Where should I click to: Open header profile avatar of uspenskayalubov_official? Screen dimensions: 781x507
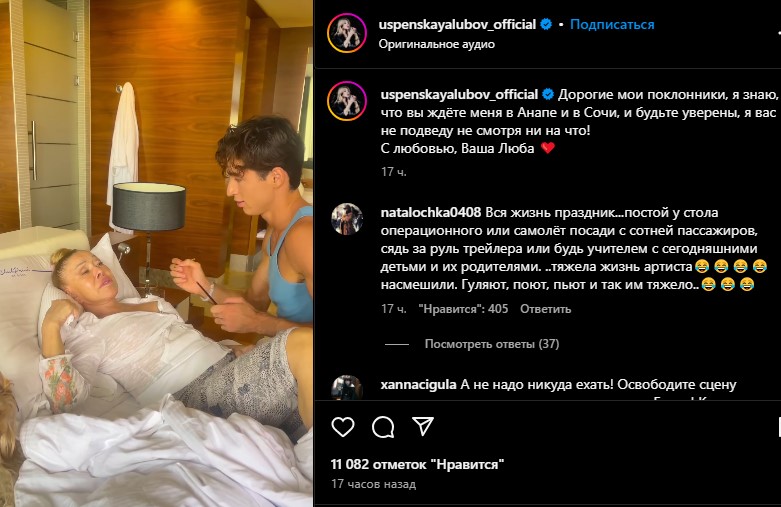click(x=347, y=33)
